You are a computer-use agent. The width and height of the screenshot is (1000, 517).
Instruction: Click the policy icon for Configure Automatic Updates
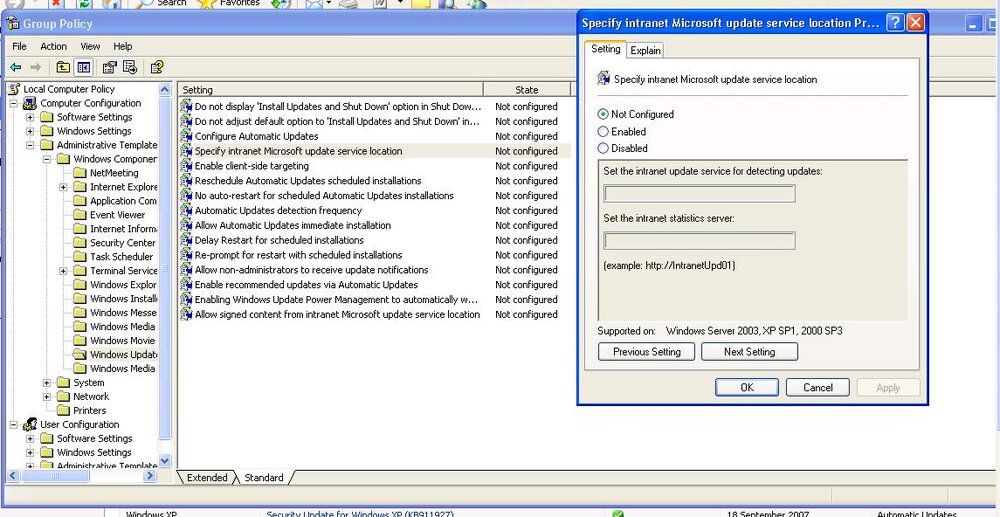pos(186,136)
